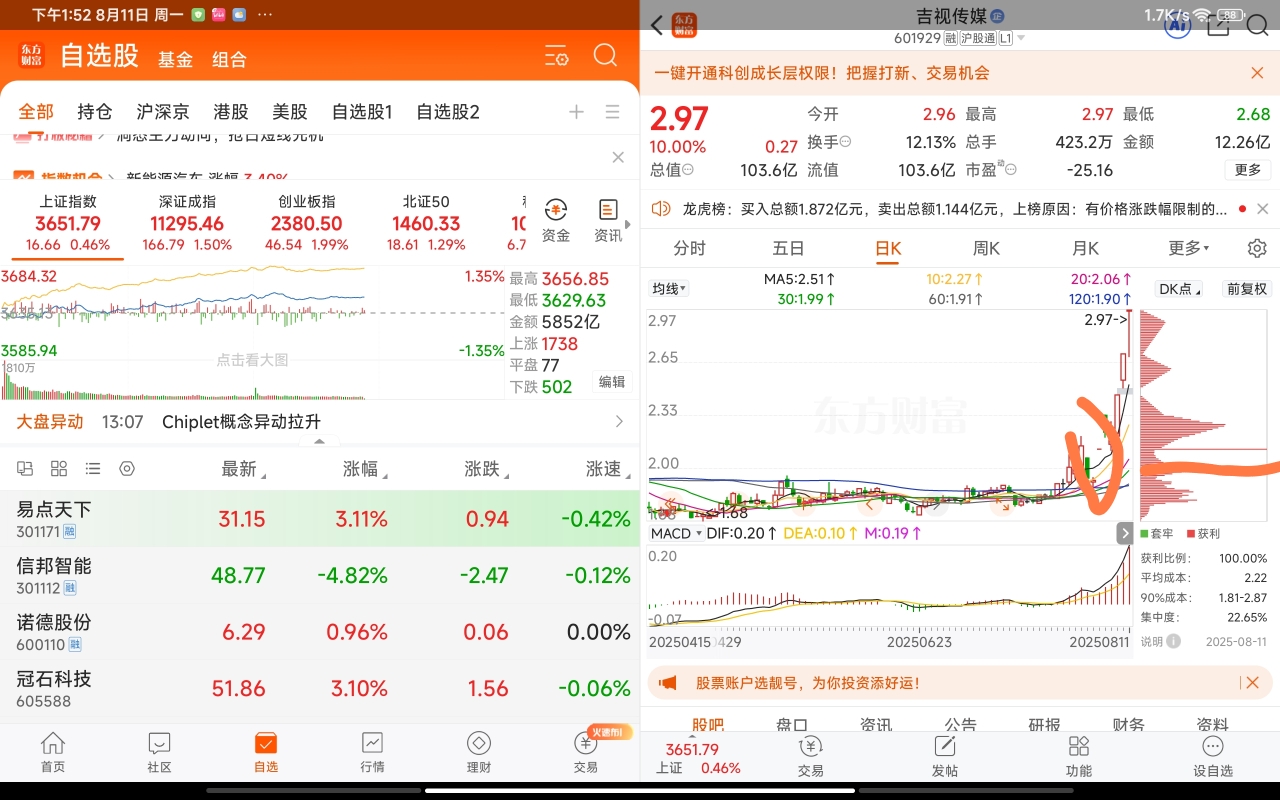Open 交易 trade in left bottom bar

pyautogui.click(x=586, y=753)
